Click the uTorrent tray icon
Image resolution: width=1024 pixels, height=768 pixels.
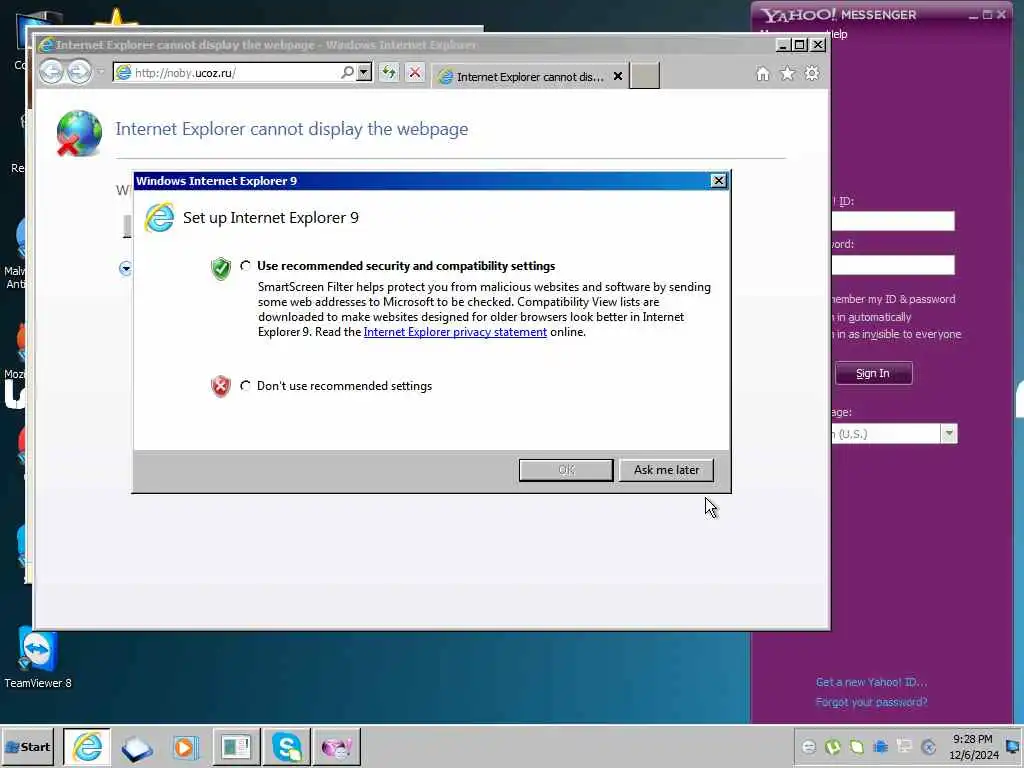pyautogui.click(x=833, y=746)
